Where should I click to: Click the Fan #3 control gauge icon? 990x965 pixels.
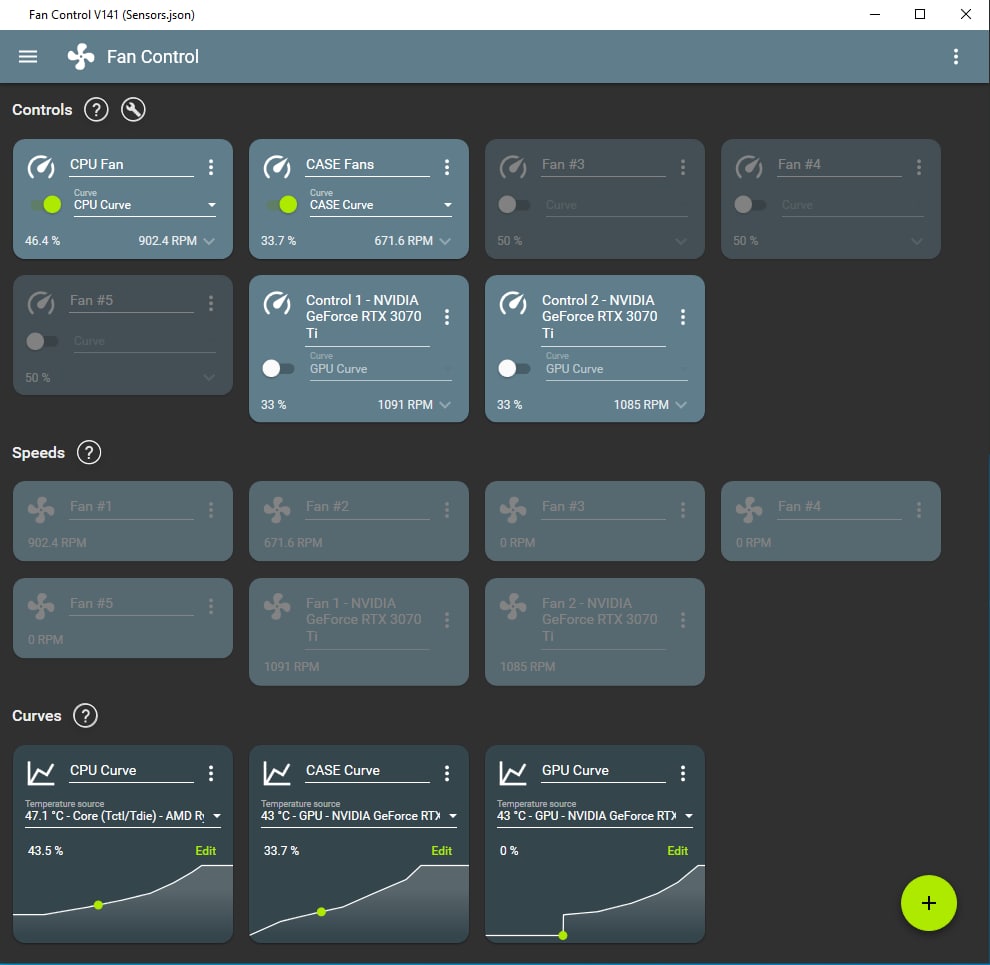[x=513, y=167]
